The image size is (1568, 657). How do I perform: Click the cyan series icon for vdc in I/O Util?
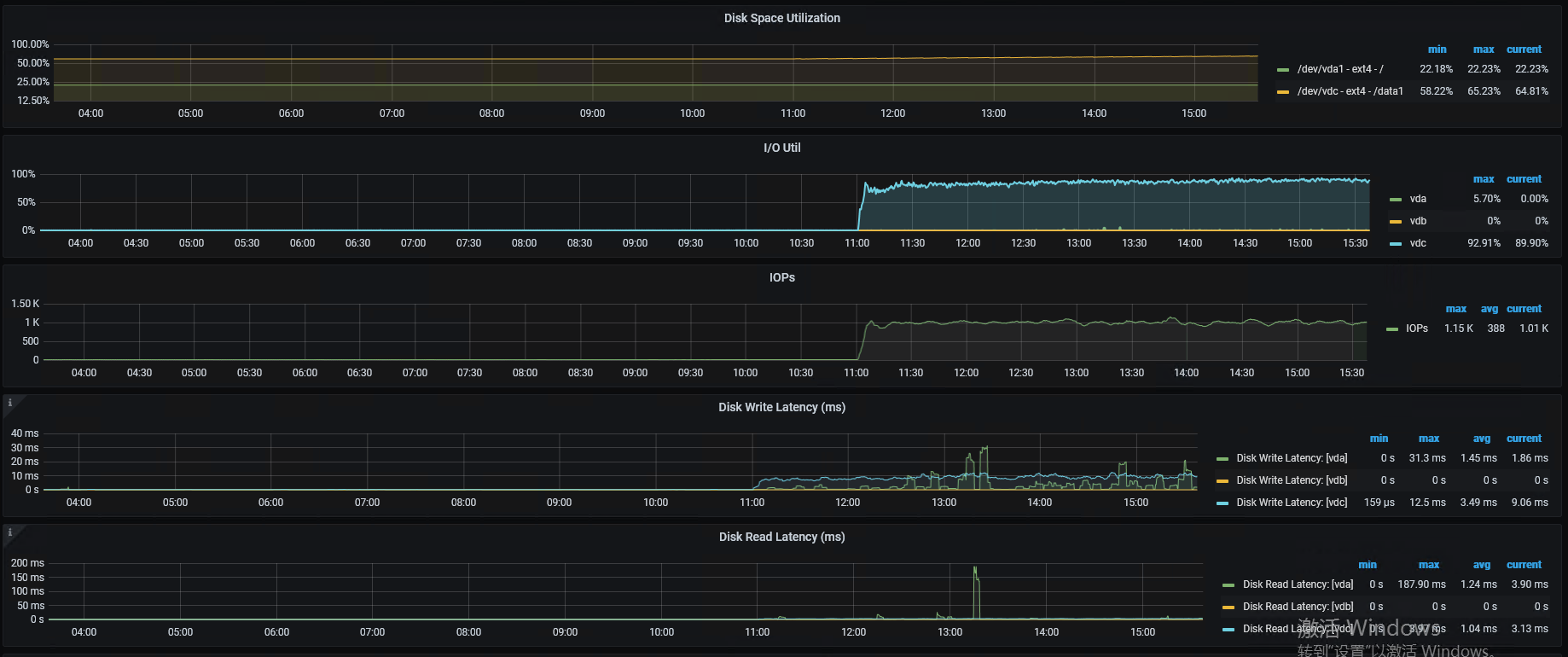1395,244
